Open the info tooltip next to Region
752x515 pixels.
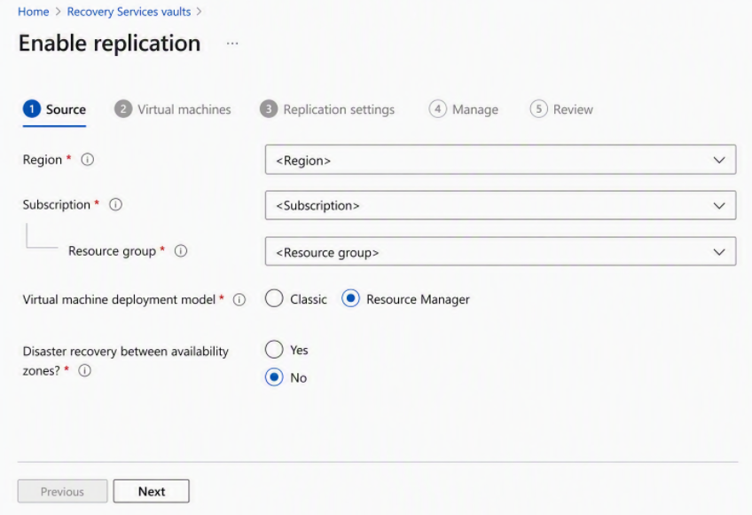coord(87,159)
